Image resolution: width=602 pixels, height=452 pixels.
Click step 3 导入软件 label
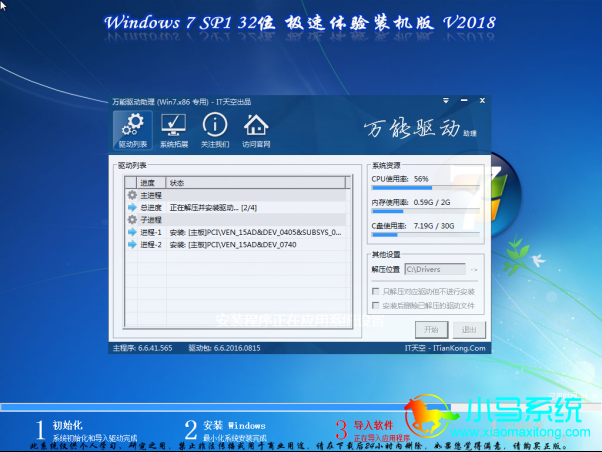pos(373,426)
